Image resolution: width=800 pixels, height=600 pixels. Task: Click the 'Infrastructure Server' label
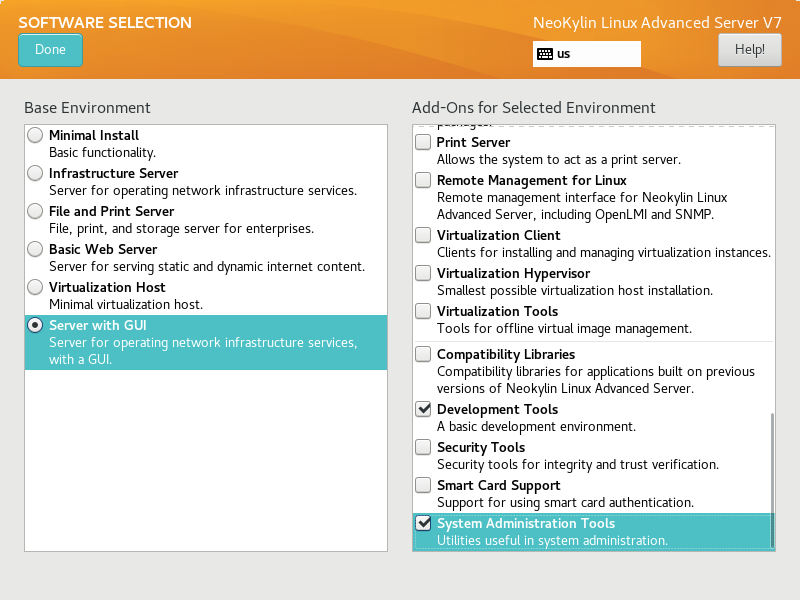[x=113, y=173]
